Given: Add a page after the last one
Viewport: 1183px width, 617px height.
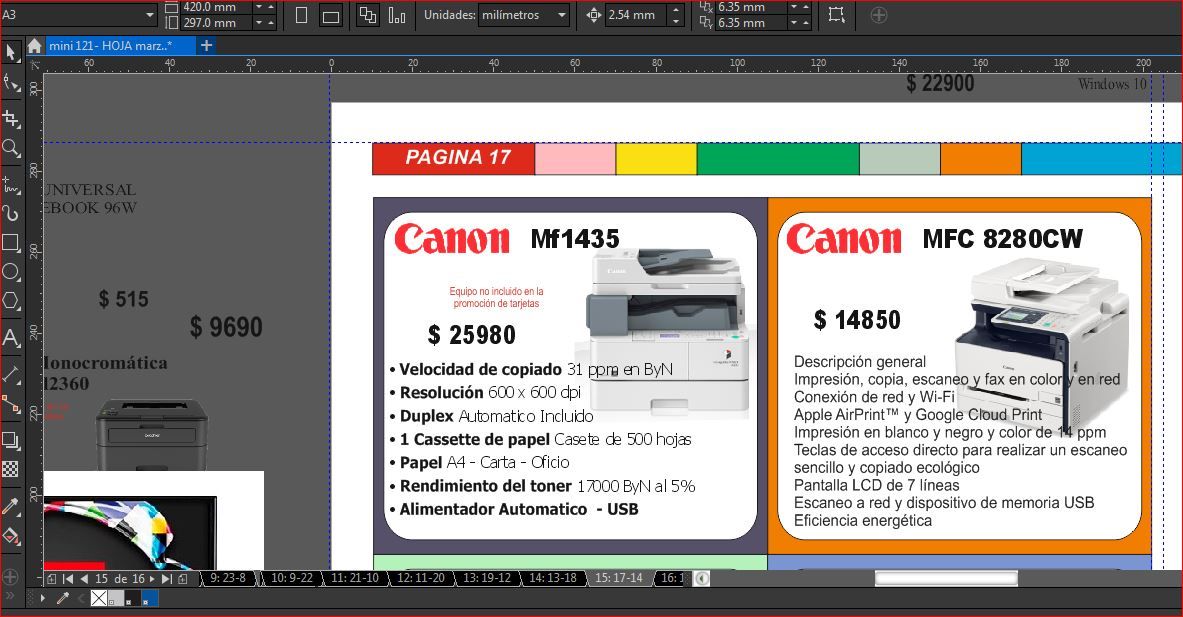Looking at the screenshot, I should point(183,579).
